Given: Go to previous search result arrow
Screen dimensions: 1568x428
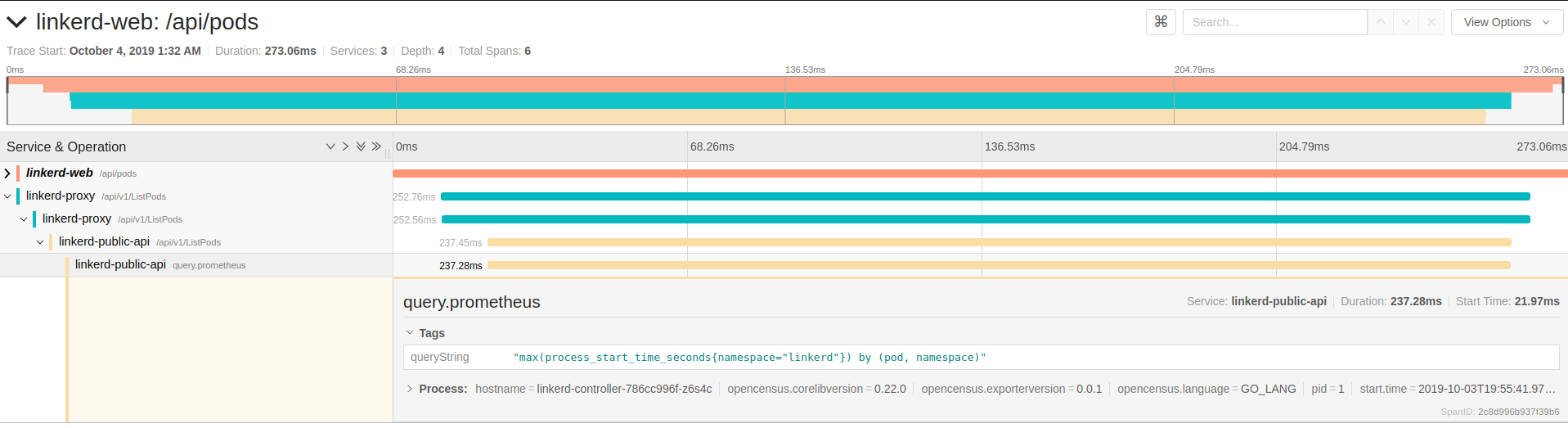Looking at the screenshot, I should tap(1381, 22).
